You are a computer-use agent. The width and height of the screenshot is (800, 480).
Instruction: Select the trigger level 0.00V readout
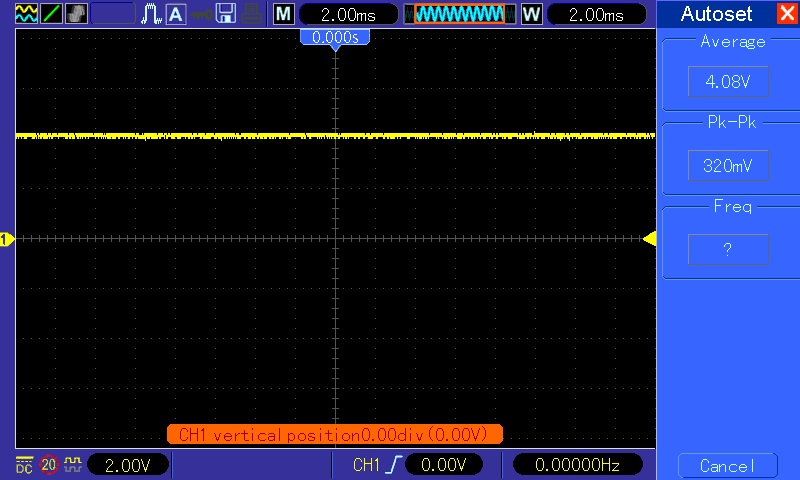click(442, 465)
